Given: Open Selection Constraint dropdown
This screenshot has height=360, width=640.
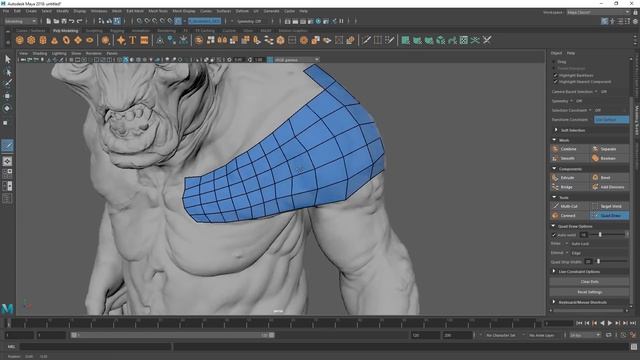Looking at the screenshot, I should point(590,110).
